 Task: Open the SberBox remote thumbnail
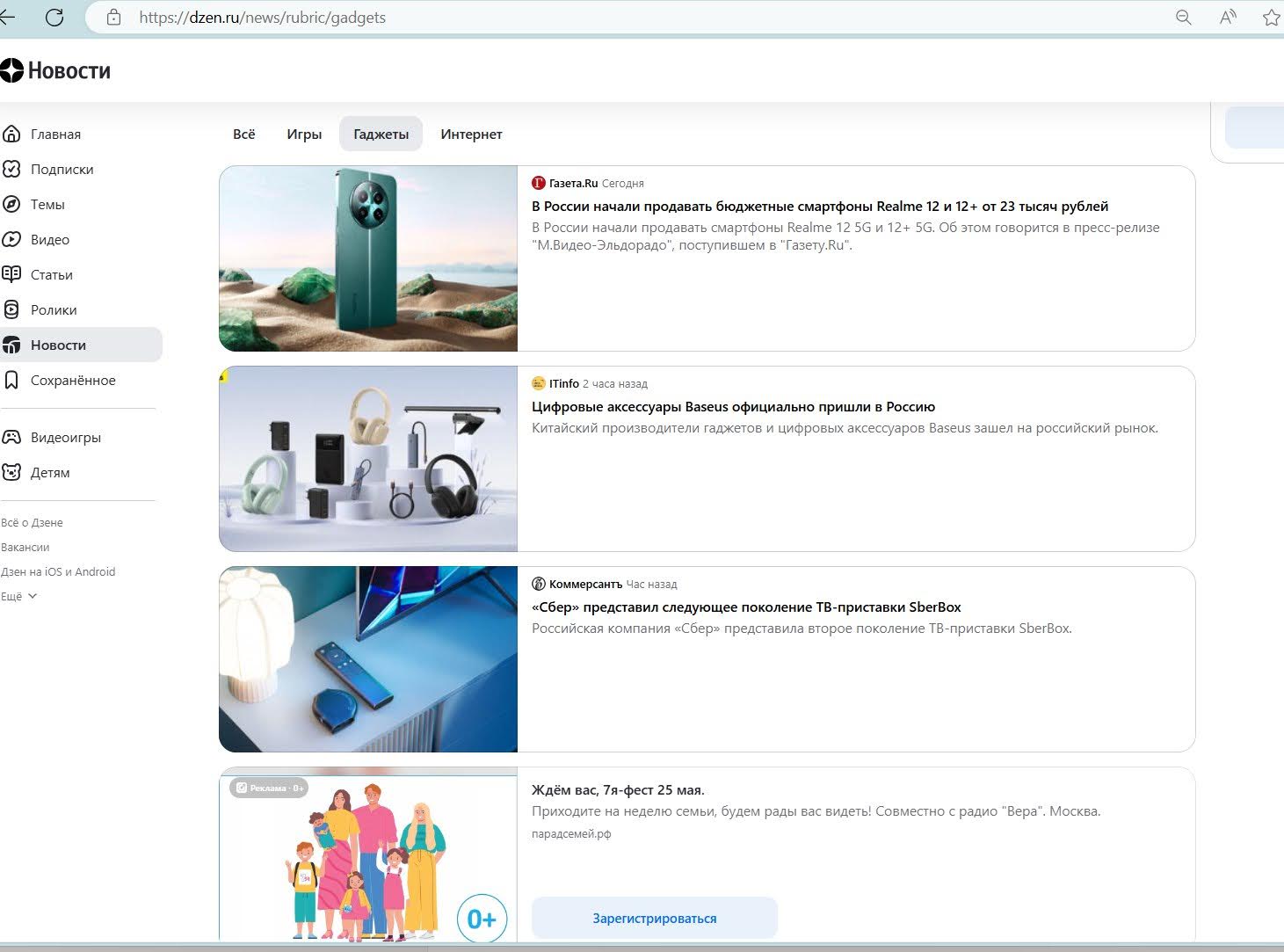(x=368, y=659)
